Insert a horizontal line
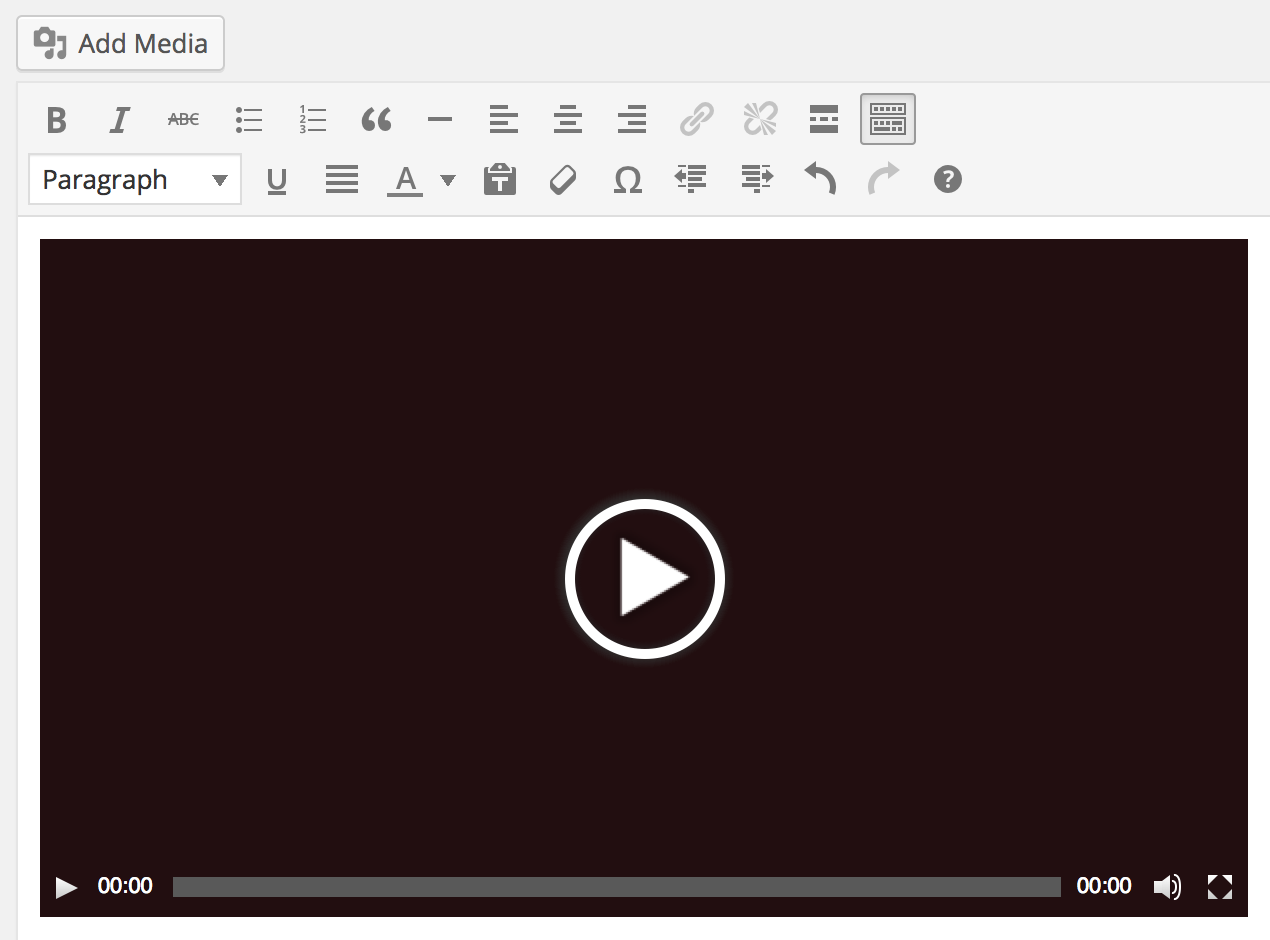Image resolution: width=1270 pixels, height=940 pixels. pyautogui.click(x=440, y=120)
